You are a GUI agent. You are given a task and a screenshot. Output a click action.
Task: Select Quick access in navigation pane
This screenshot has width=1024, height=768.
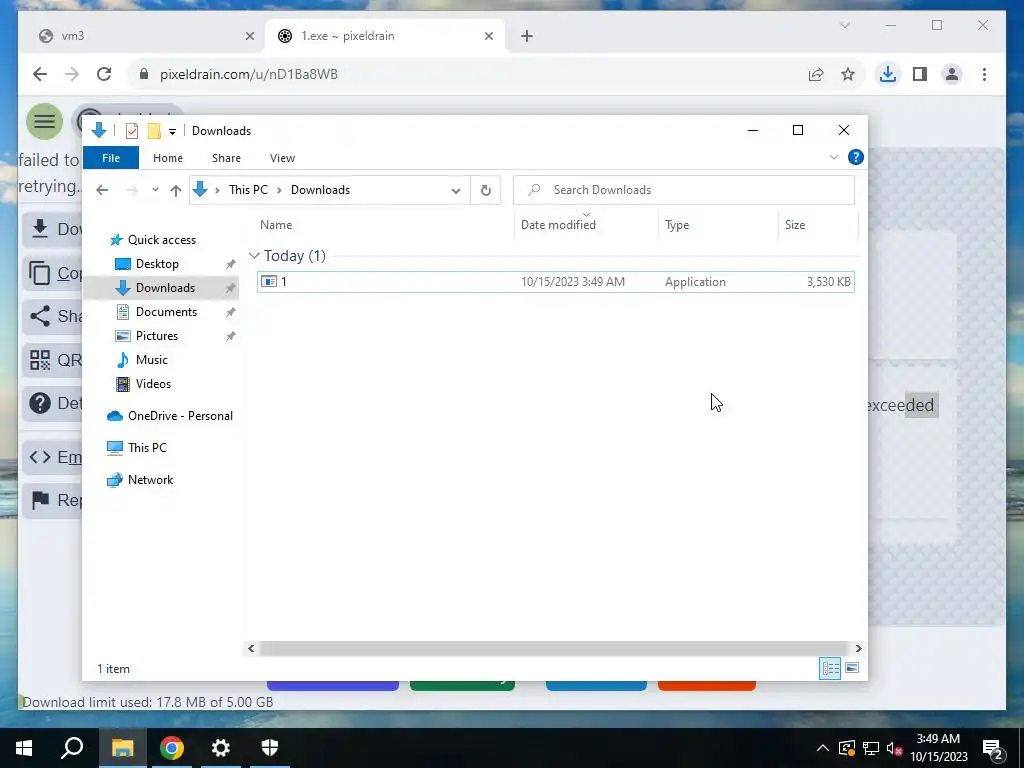point(162,240)
